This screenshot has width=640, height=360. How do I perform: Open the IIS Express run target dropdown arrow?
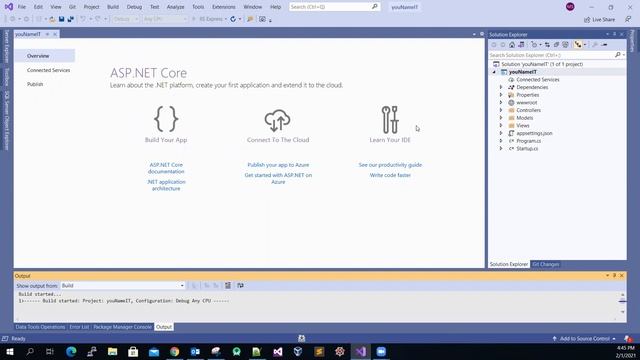pyautogui.click(x=226, y=19)
